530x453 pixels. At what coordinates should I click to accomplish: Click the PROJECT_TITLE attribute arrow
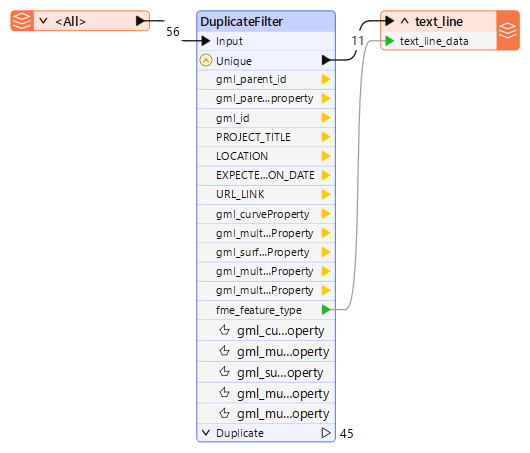(x=326, y=137)
